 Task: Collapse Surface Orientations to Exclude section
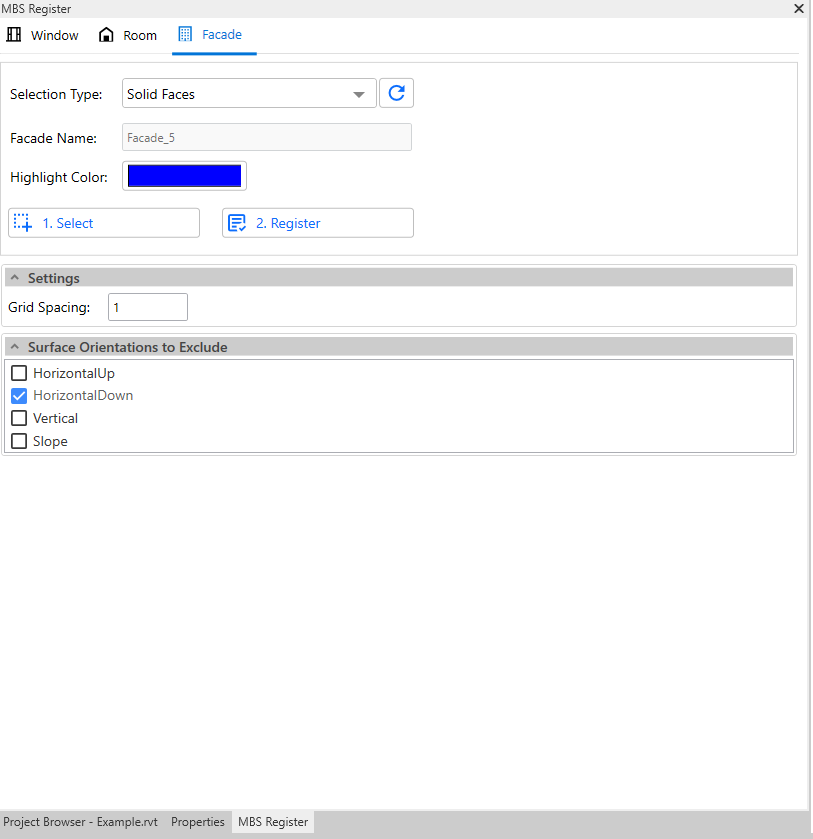pyautogui.click(x=15, y=347)
